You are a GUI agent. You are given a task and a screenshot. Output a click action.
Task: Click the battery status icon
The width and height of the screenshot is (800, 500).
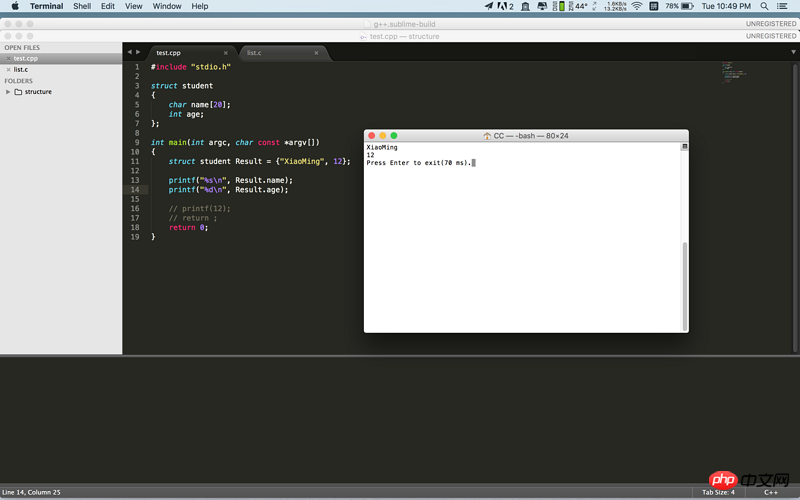[680, 6]
